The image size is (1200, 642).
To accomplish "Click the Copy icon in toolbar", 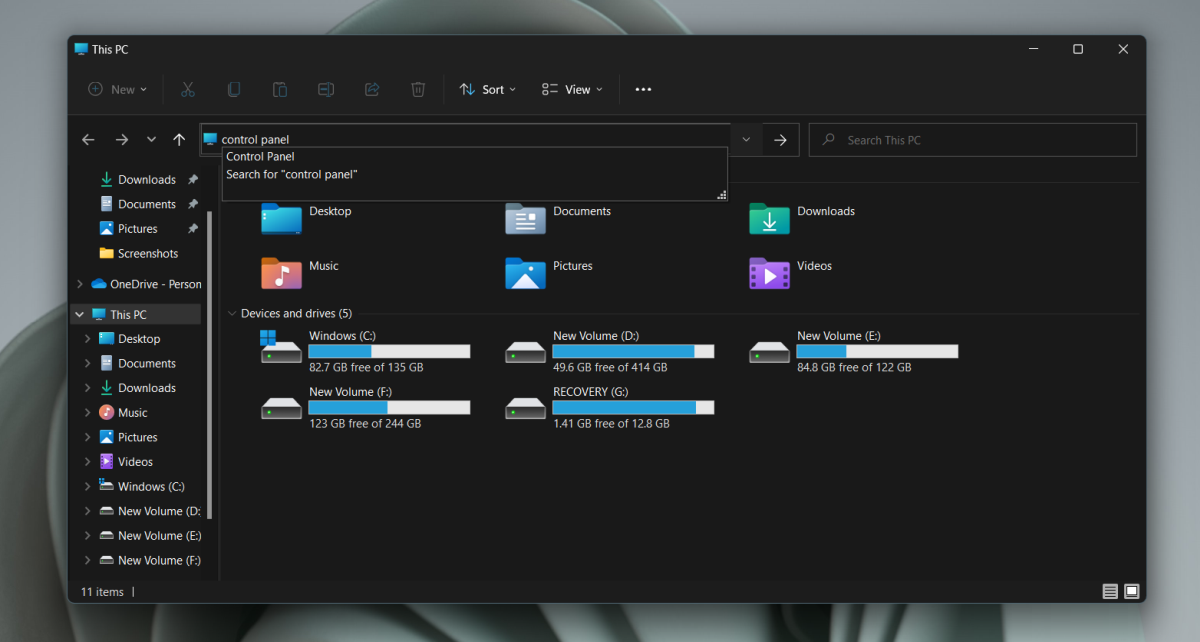I will click(233, 89).
